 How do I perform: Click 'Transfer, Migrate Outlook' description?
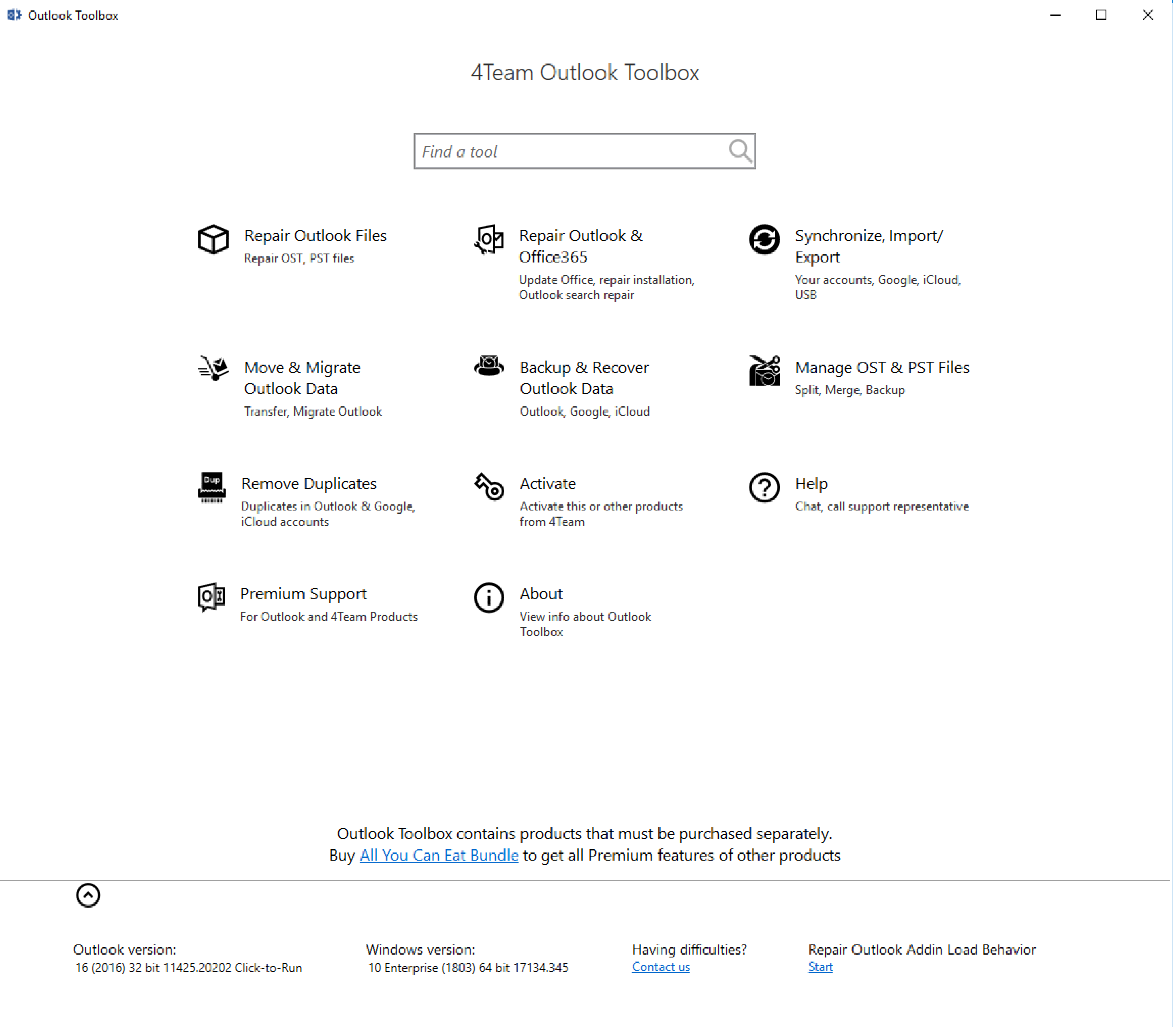point(313,412)
